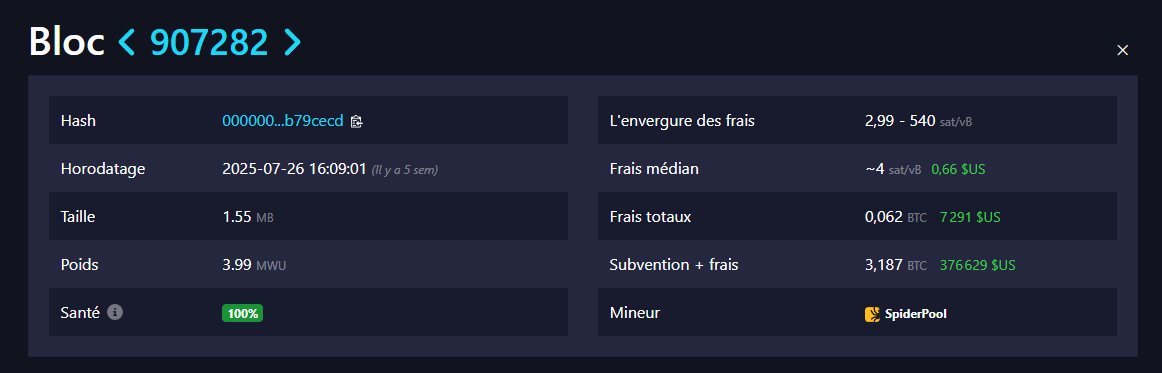The height and width of the screenshot is (373, 1162).
Task: Open the block hash link 000000...b79cecd
Action: 283,121
